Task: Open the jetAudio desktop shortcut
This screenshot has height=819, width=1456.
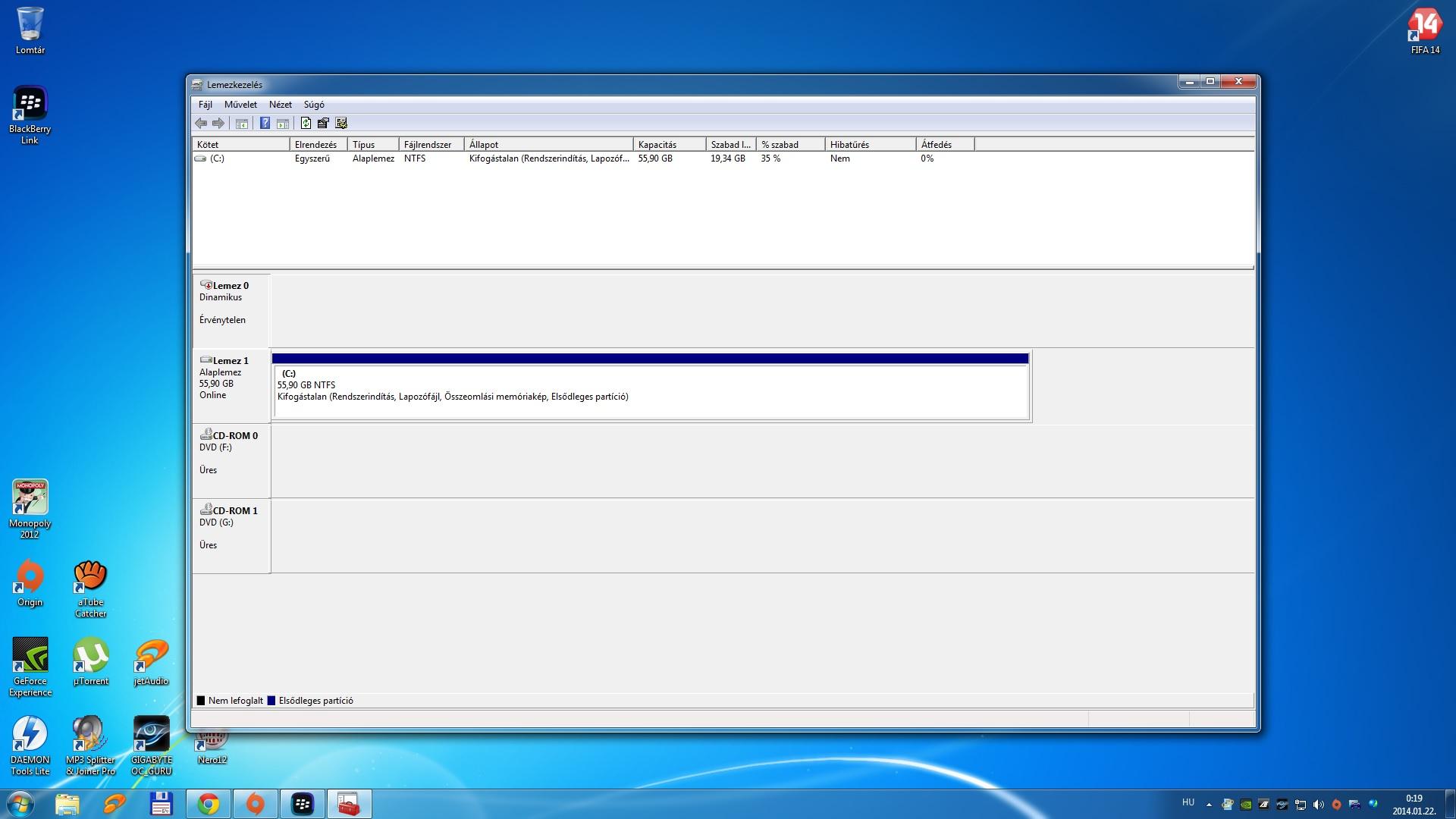Action: [151, 662]
